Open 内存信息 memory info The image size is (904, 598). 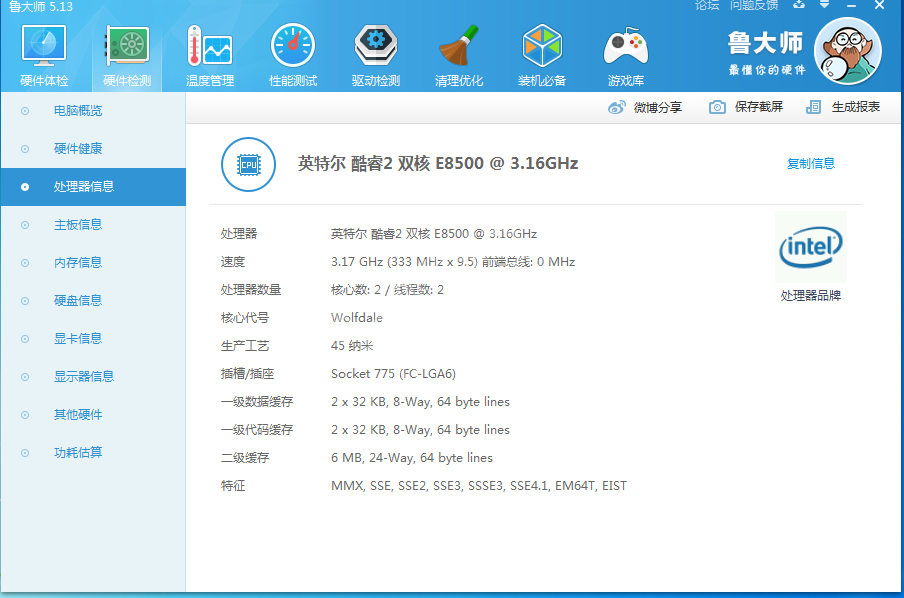pyautogui.click(x=78, y=263)
